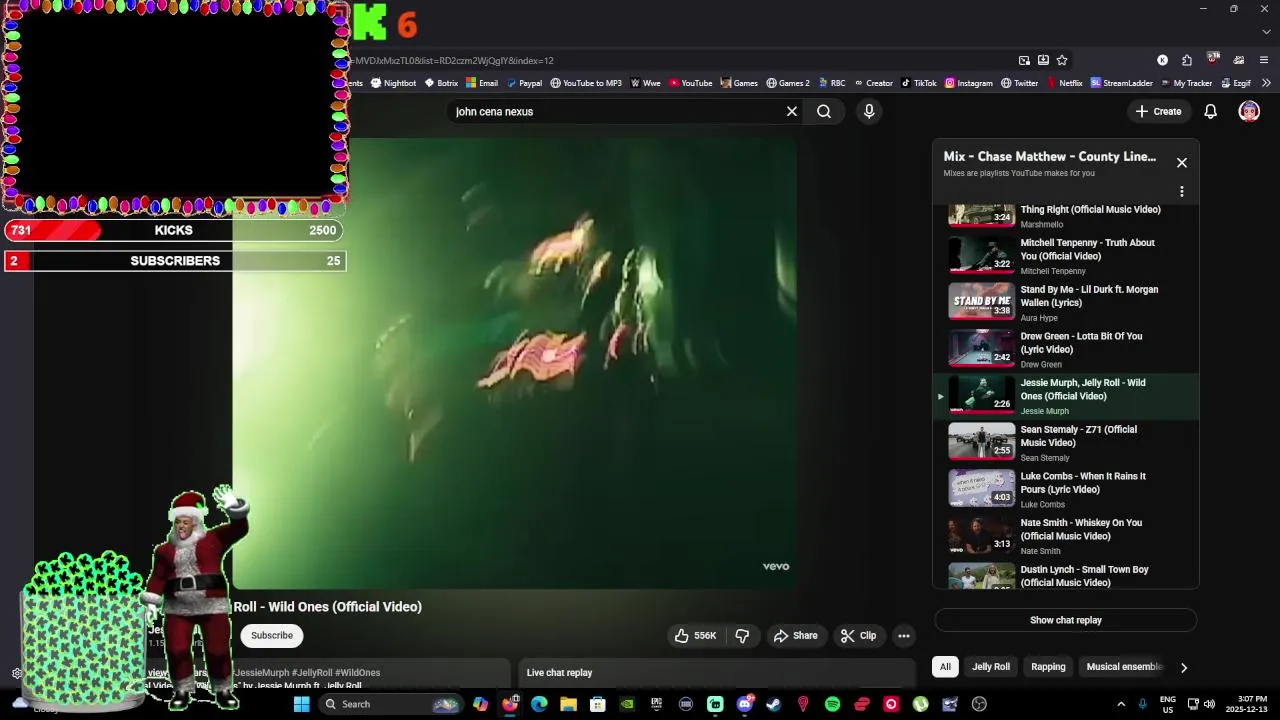
Task: Select the Rapping filter chip
Action: pyautogui.click(x=1048, y=667)
